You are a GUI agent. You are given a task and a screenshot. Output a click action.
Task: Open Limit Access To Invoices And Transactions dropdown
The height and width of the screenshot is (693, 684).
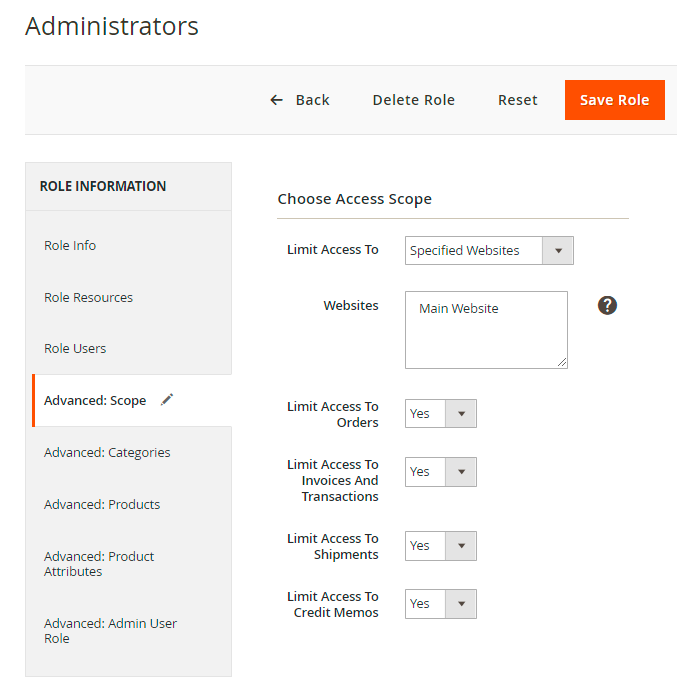tap(441, 472)
